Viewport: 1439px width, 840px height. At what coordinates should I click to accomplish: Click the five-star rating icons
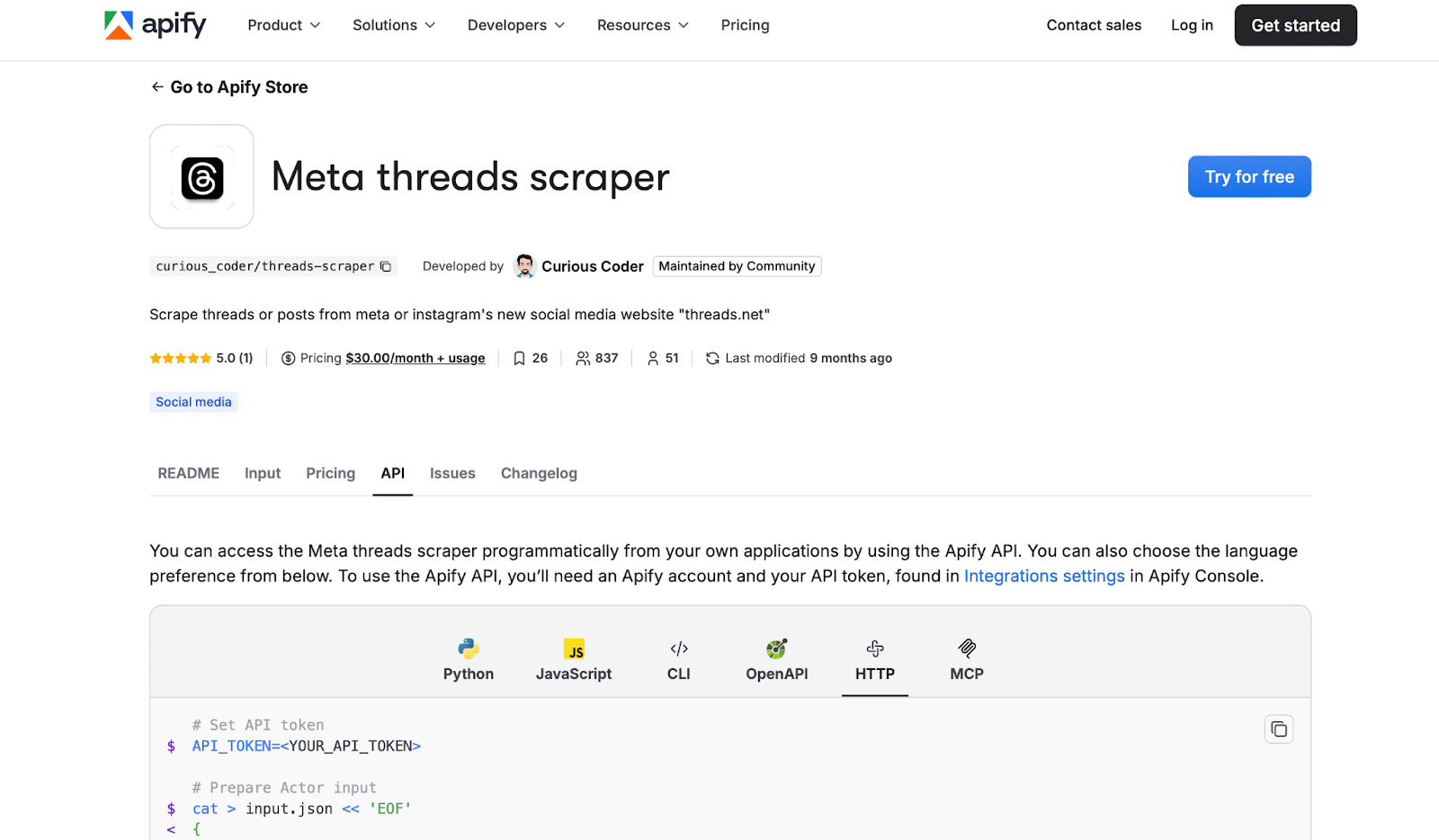tap(181, 358)
